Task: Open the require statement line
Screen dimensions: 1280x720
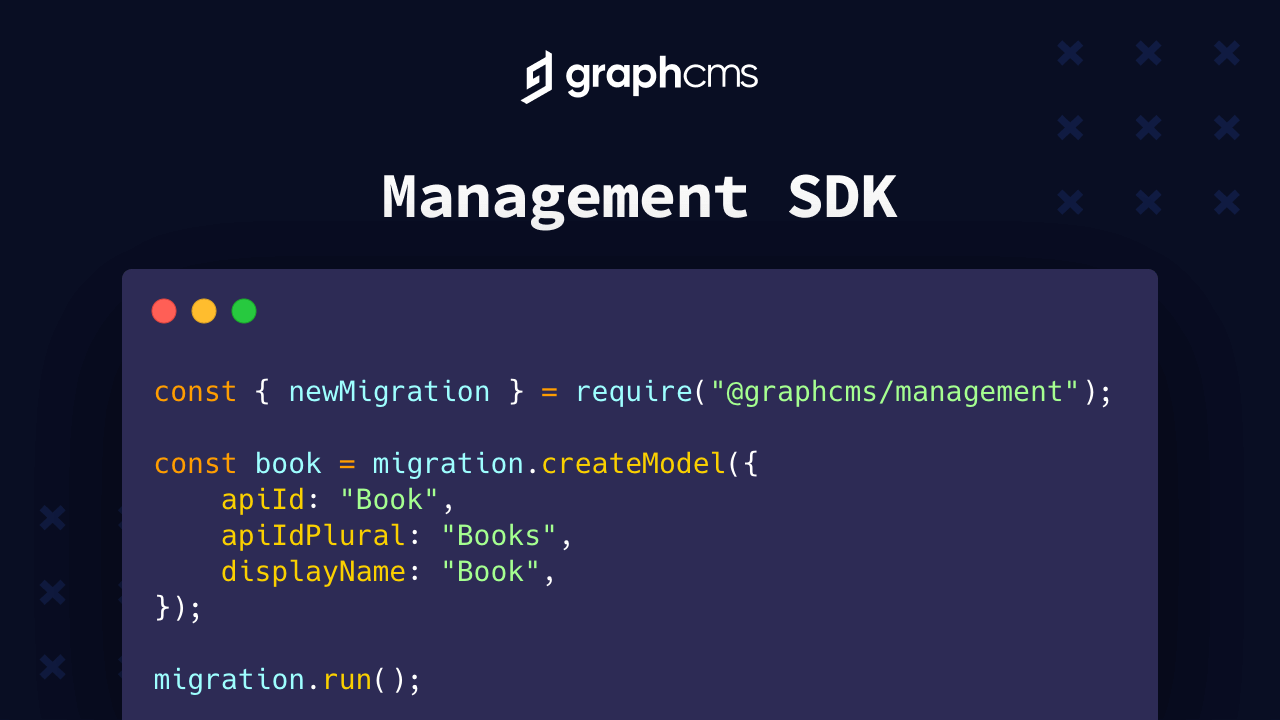Action: click(630, 391)
